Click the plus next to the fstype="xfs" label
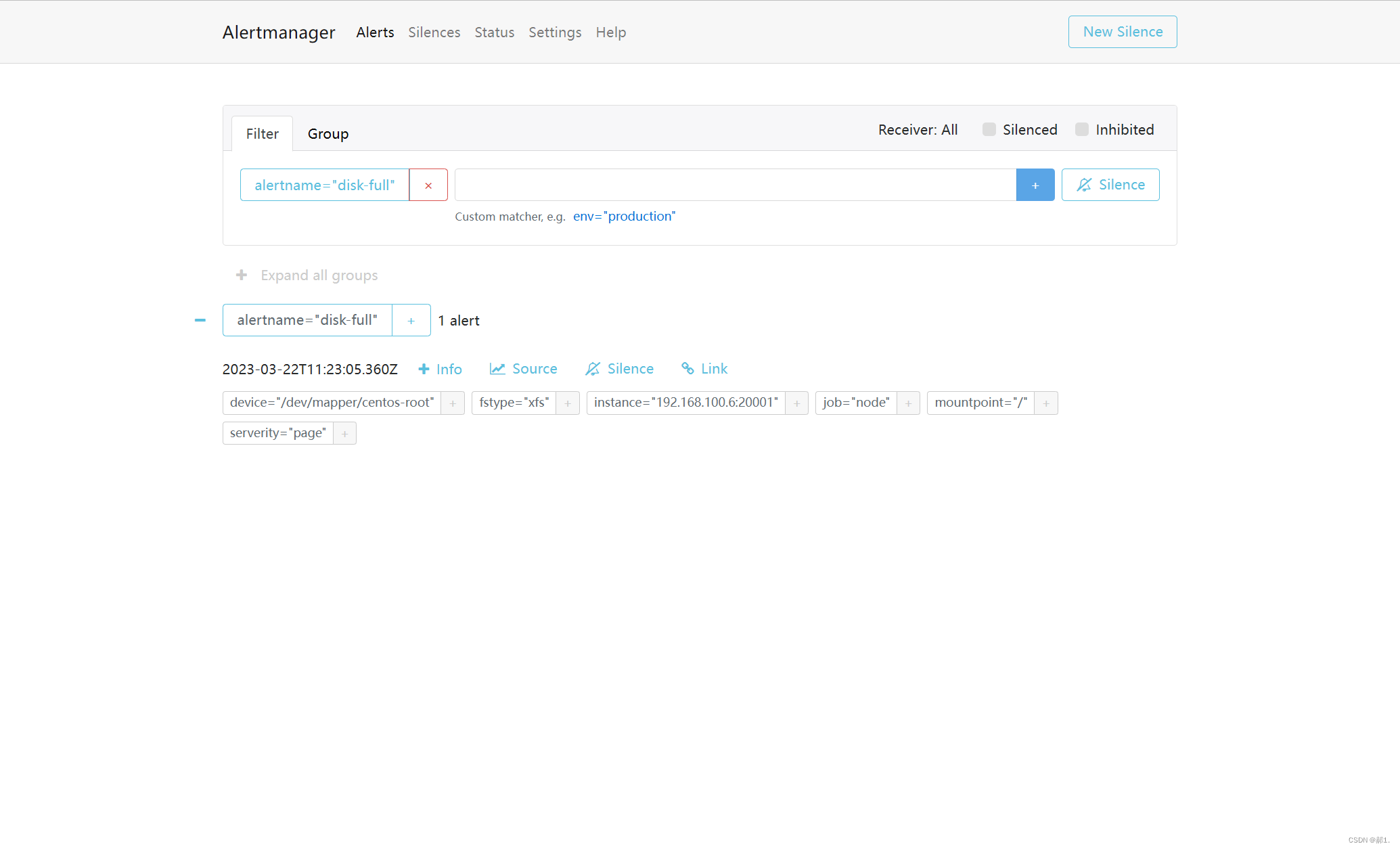 568,403
